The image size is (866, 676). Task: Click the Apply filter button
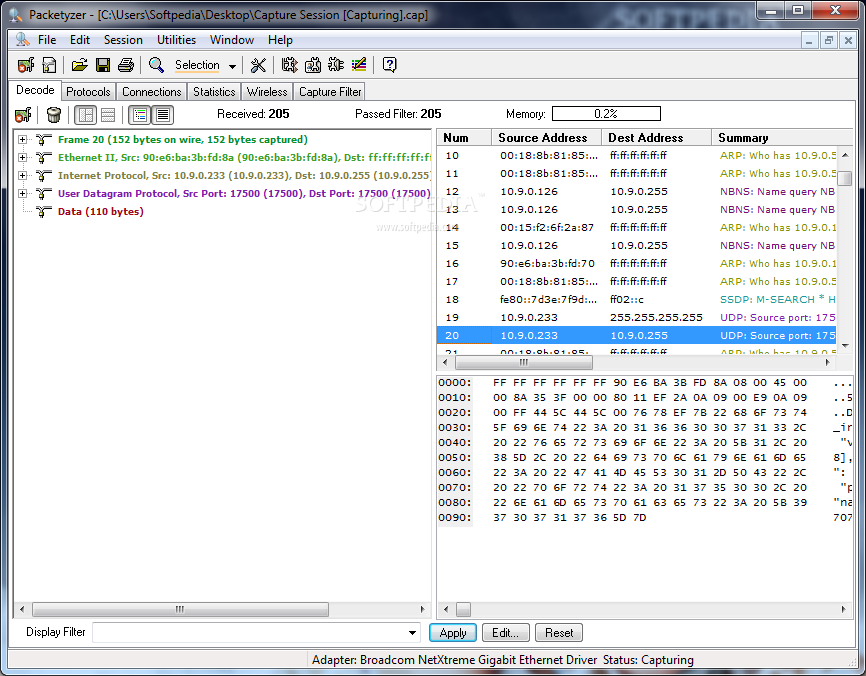[453, 633]
